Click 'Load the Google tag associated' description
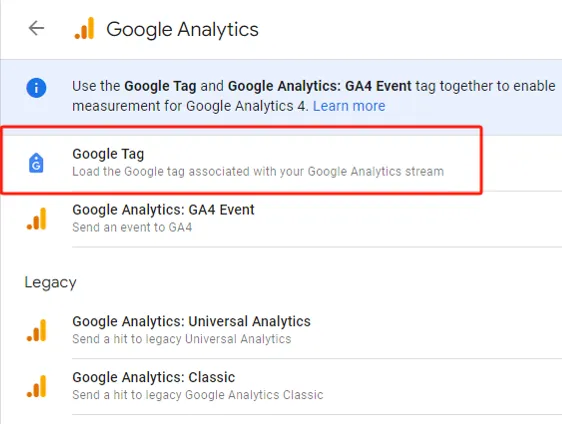Image resolution: width=562 pixels, height=424 pixels. [x=258, y=172]
